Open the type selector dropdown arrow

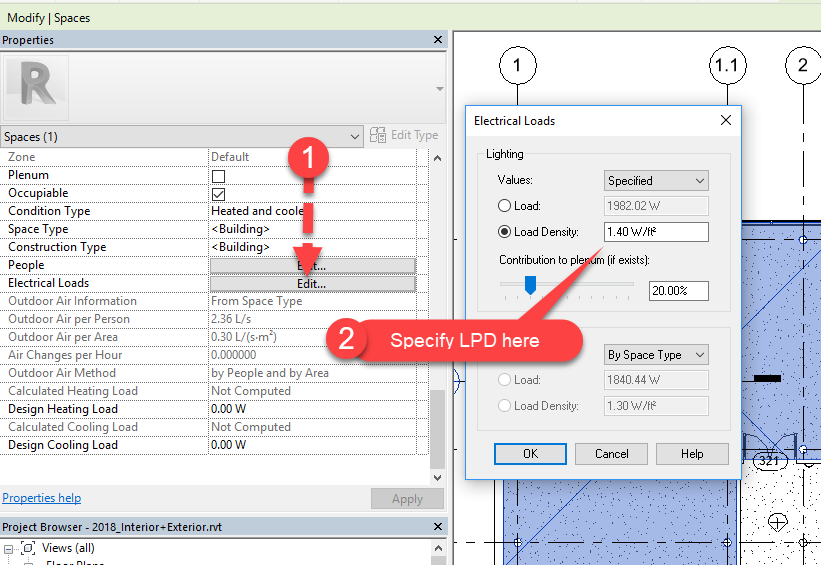pos(440,88)
